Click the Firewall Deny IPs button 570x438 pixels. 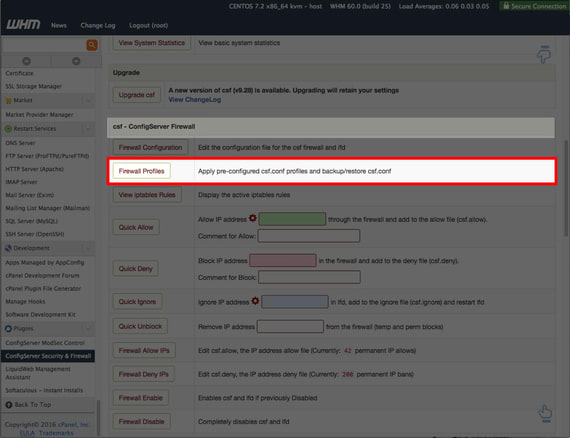coord(143,374)
